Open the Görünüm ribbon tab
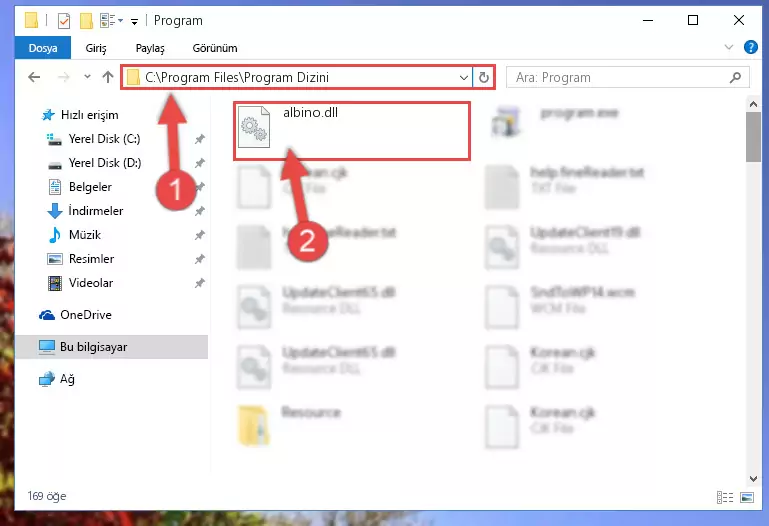 (x=215, y=48)
